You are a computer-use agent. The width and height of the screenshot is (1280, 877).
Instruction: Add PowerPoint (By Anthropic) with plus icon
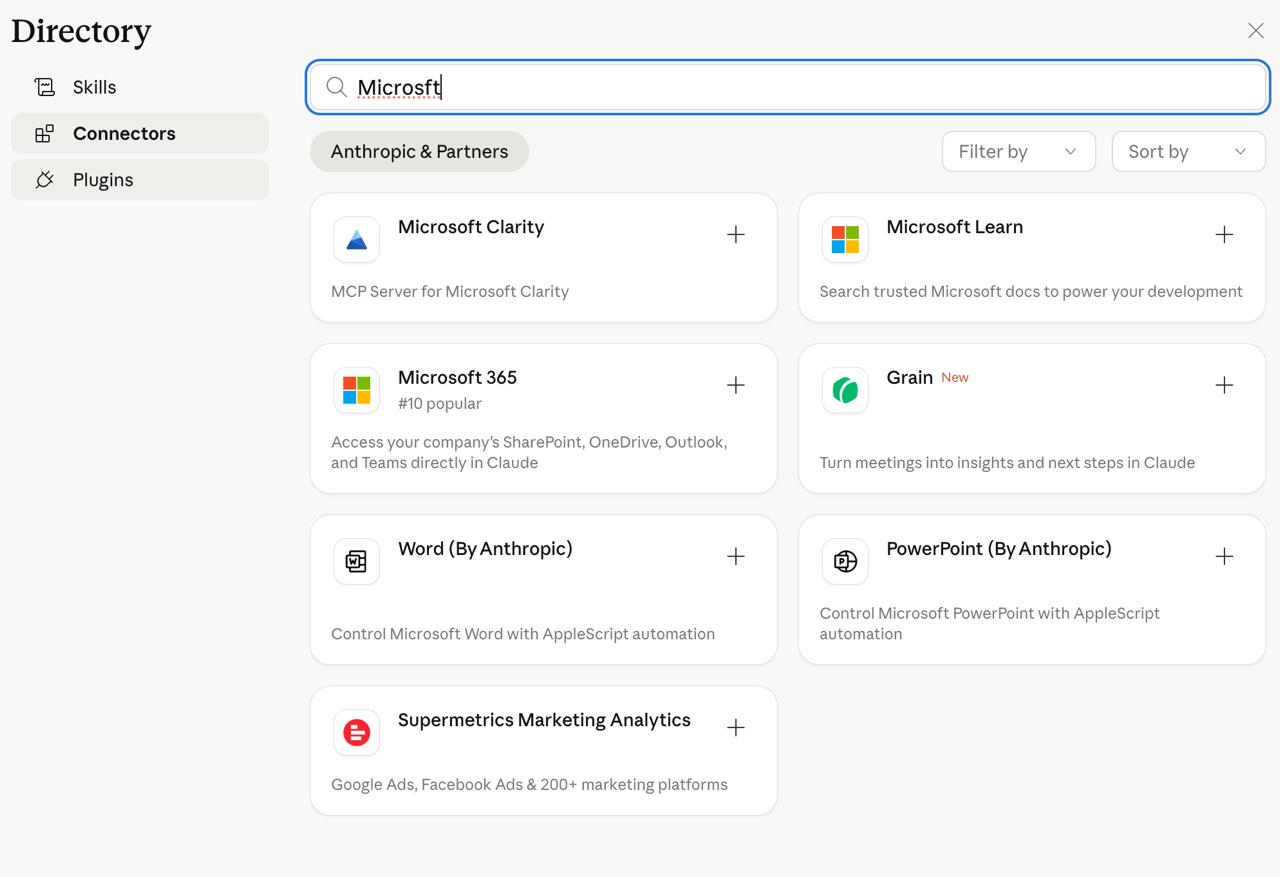coord(1224,556)
